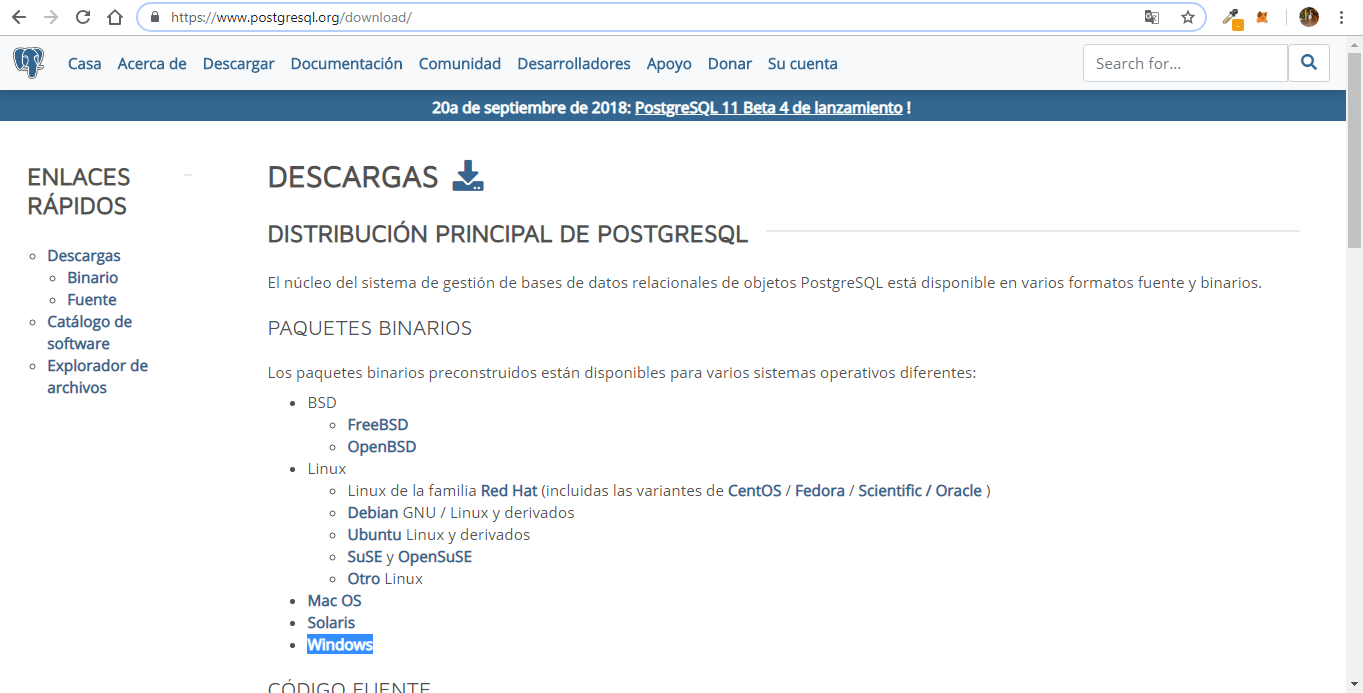The width and height of the screenshot is (1363, 693).
Task: Open the Mac OS download link
Action: tap(335, 601)
